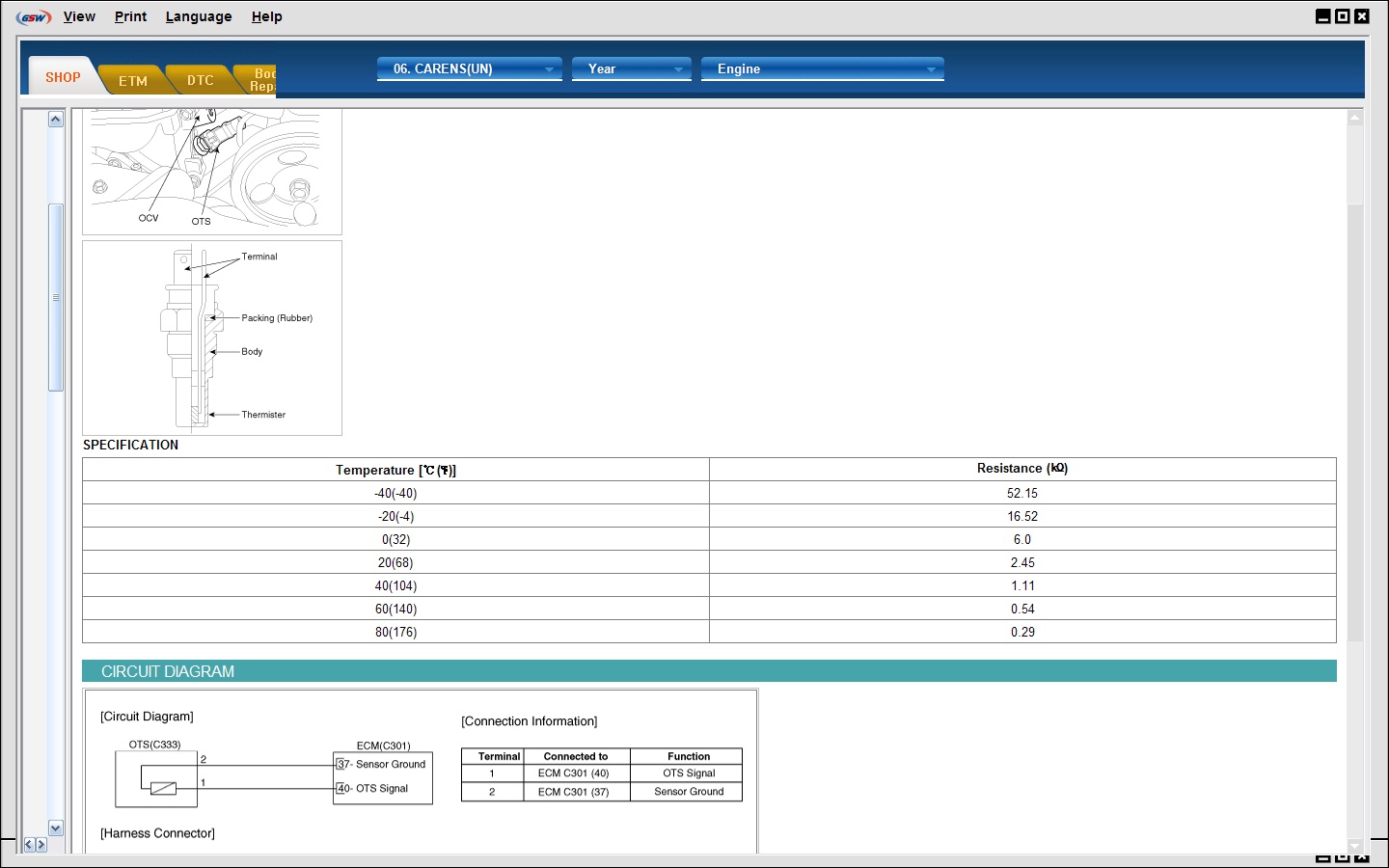Click the left-pointing arrow in bottom-left corner

[29, 845]
